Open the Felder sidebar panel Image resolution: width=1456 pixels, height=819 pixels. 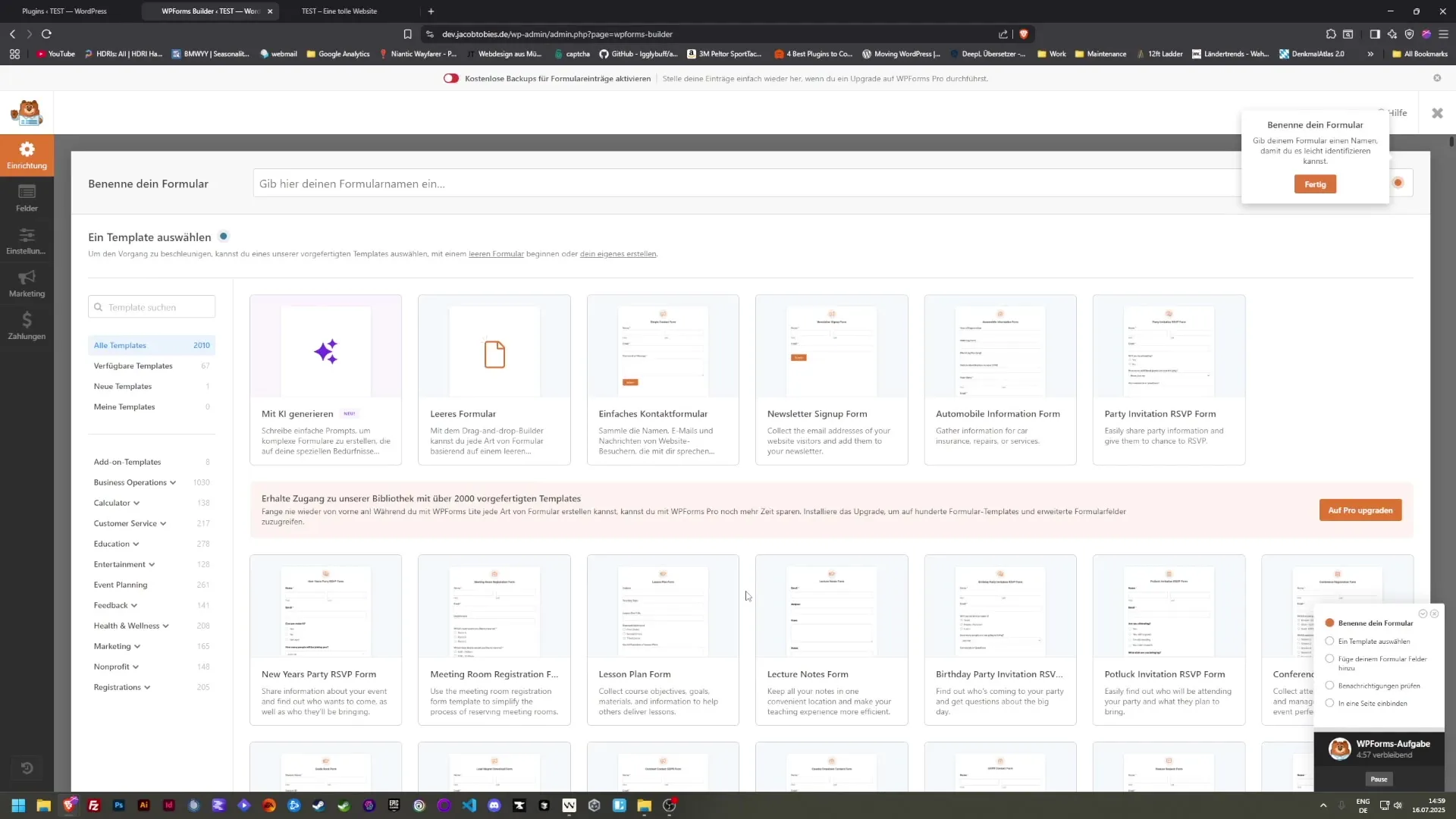coord(27,197)
